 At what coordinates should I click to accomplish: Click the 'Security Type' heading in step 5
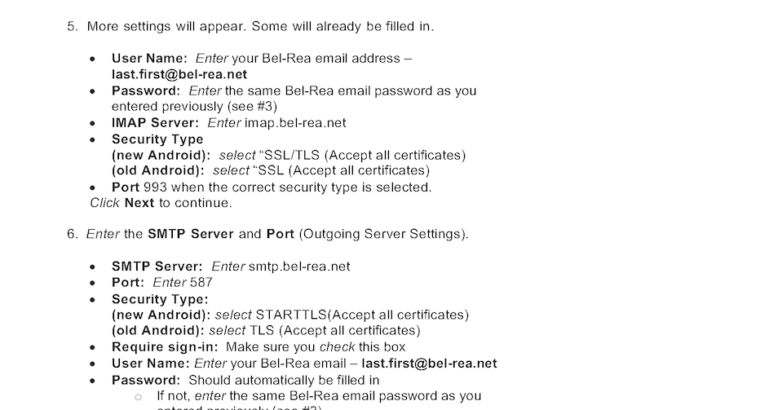[x=157, y=139]
